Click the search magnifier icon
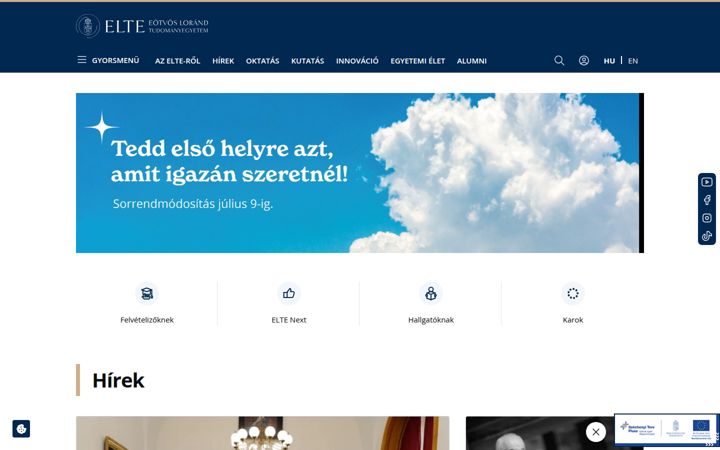This screenshot has width=720, height=450. click(559, 60)
